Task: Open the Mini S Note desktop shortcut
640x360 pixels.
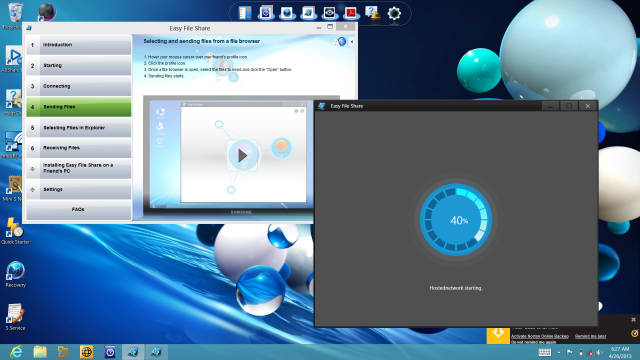Action: (x=12, y=188)
